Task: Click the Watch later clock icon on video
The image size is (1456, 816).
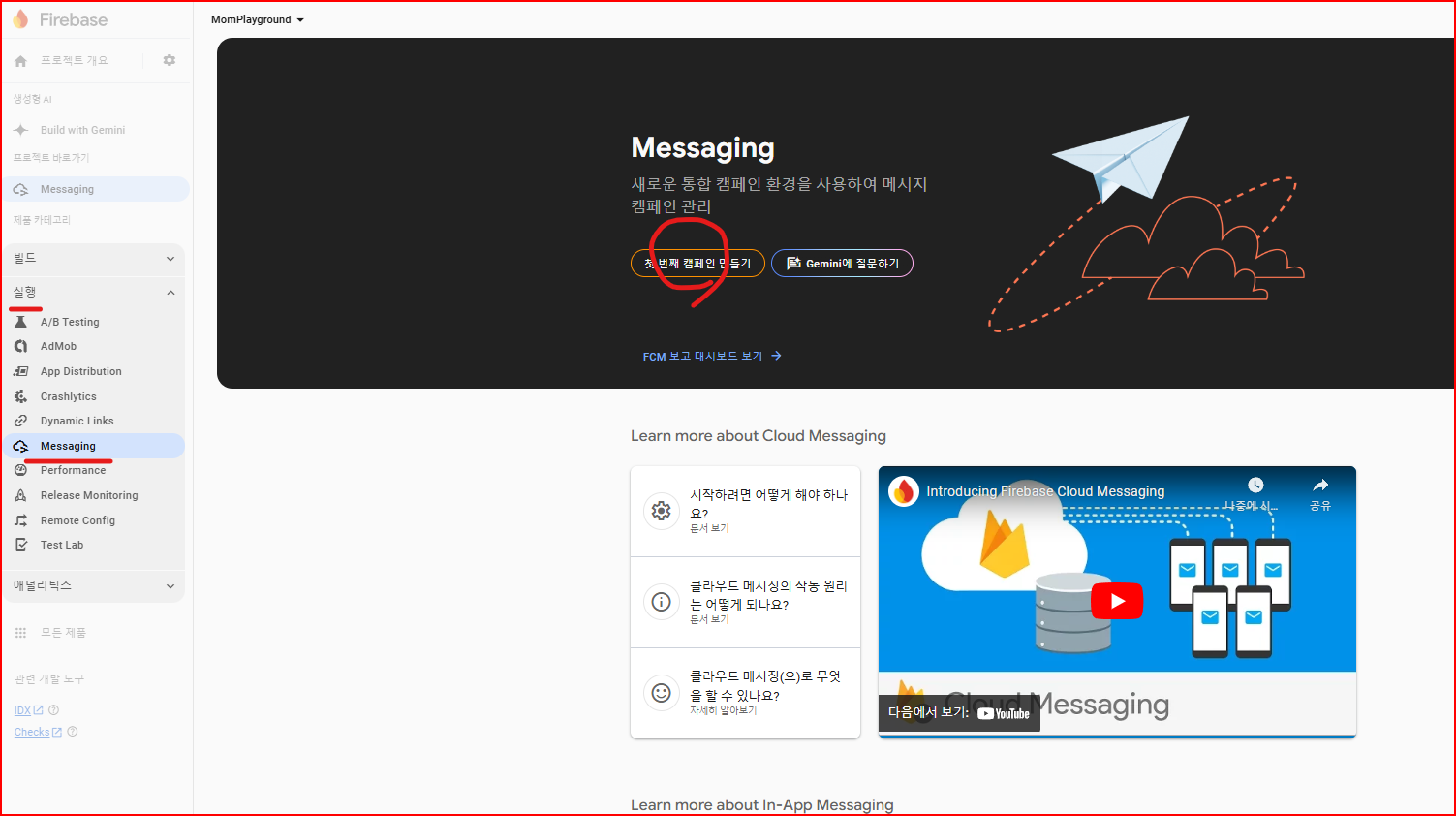Action: pos(1255,486)
